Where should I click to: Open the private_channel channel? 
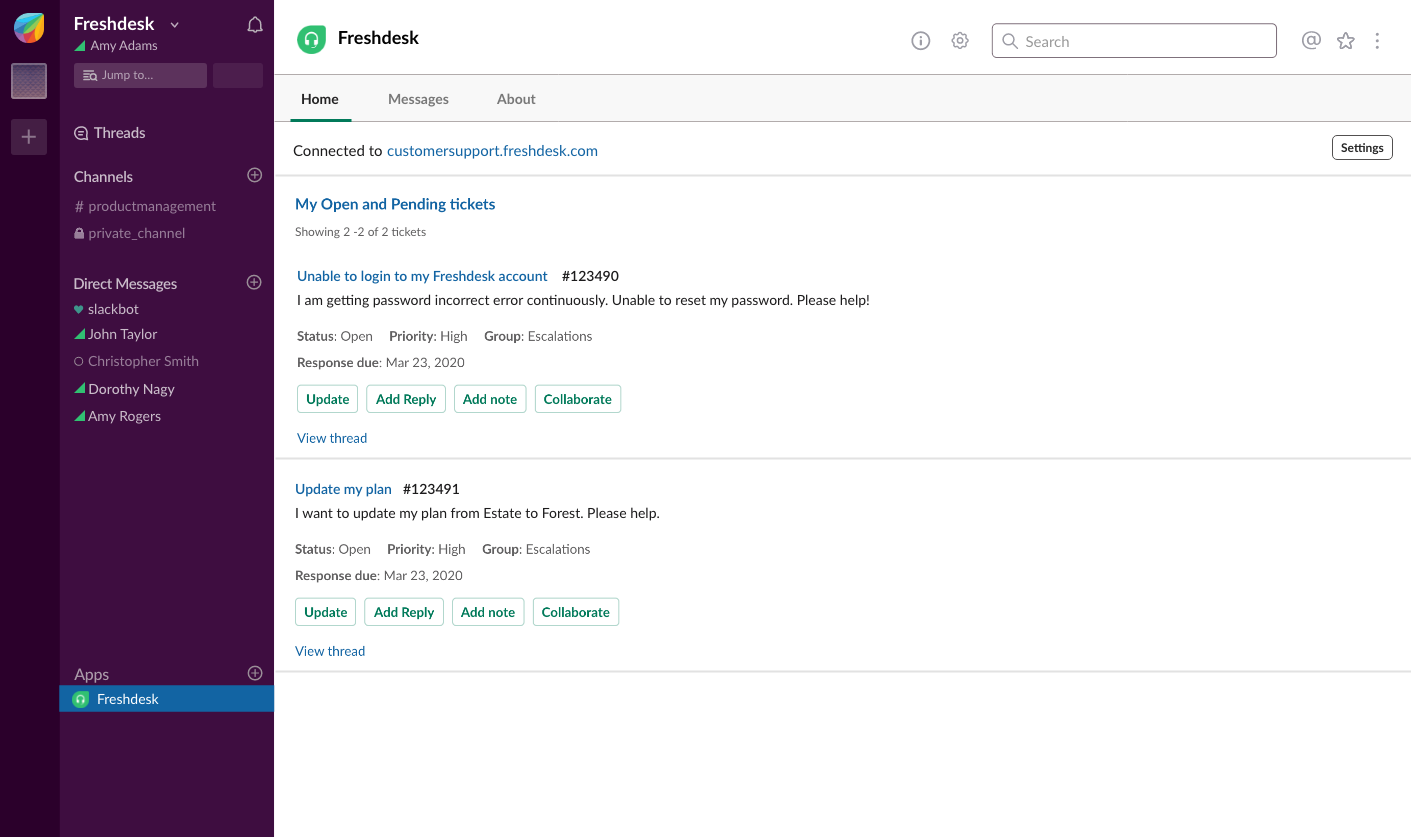[x=130, y=233]
